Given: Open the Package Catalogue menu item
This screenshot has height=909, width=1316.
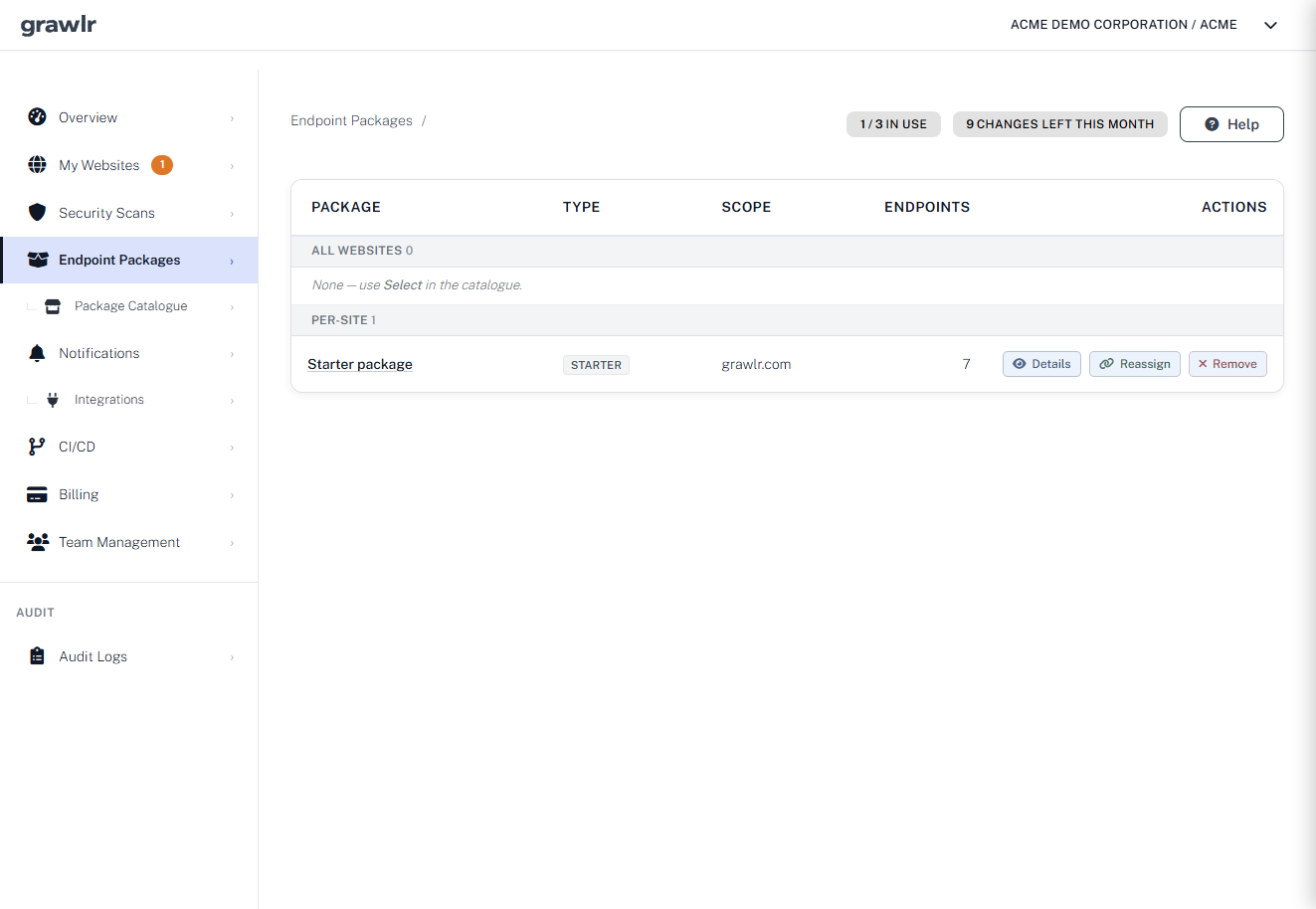Looking at the screenshot, I should point(129,306).
